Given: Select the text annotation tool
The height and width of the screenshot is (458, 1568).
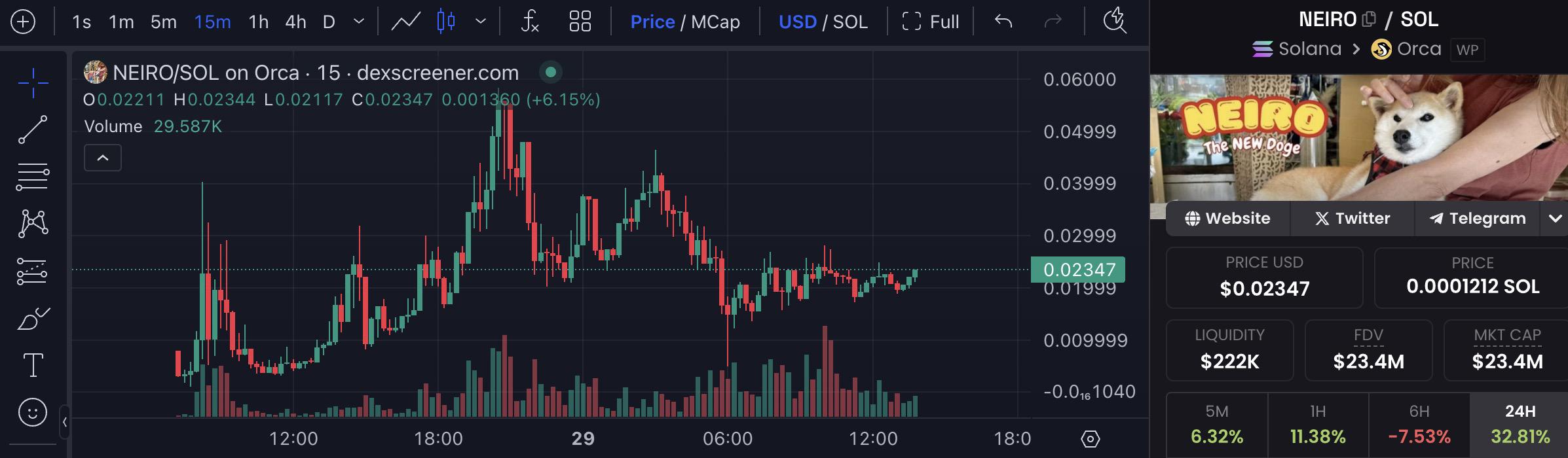Looking at the screenshot, I should pos(33,365).
